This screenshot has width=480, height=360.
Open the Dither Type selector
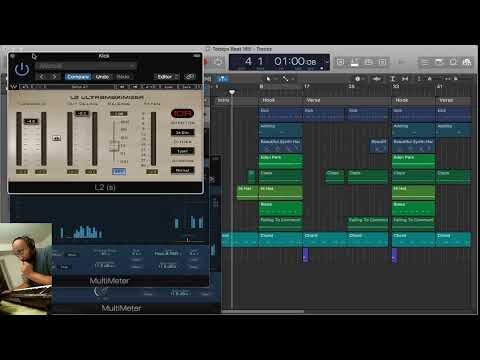point(182,151)
